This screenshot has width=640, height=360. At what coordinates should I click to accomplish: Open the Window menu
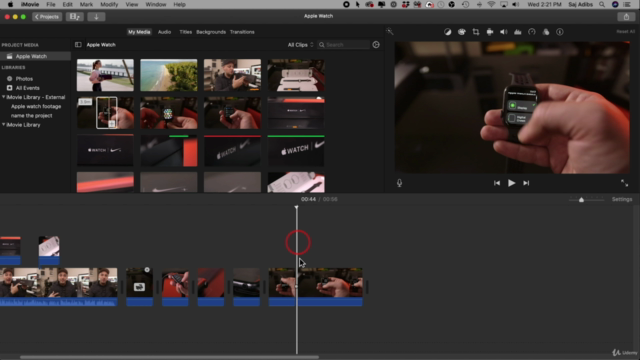(x=156, y=4)
